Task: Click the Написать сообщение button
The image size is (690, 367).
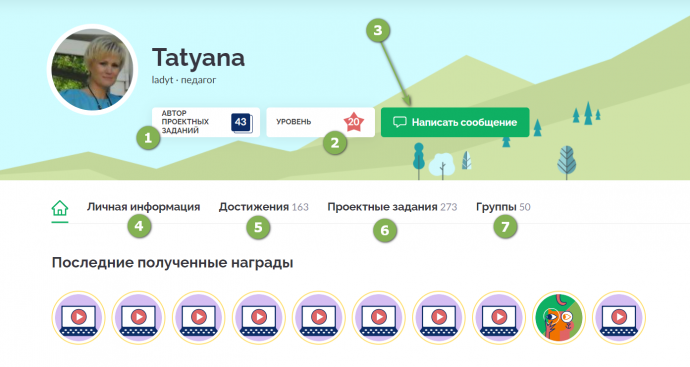Action: [x=455, y=122]
